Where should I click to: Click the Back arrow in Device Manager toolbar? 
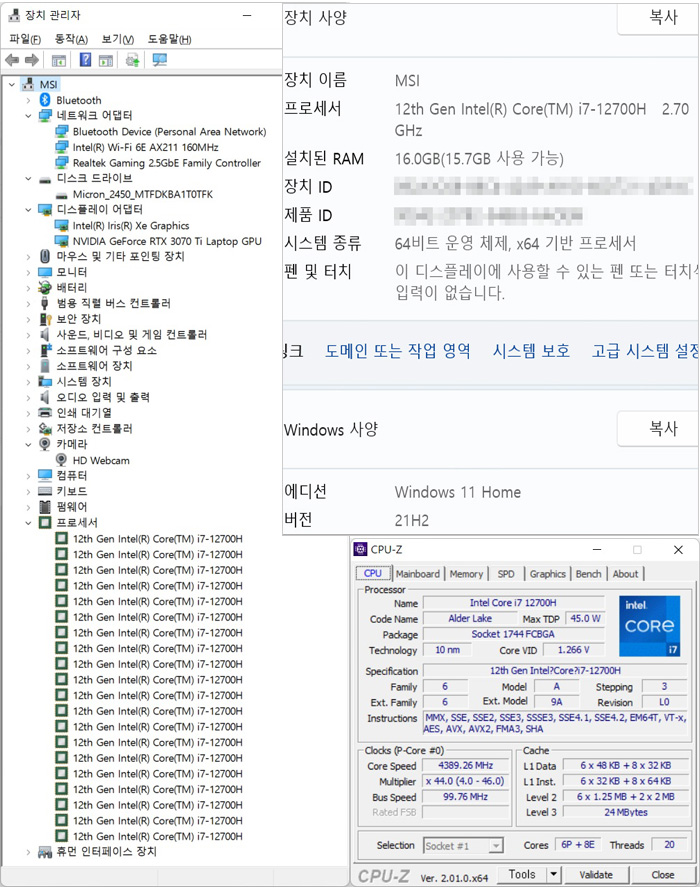tap(12, 60)
